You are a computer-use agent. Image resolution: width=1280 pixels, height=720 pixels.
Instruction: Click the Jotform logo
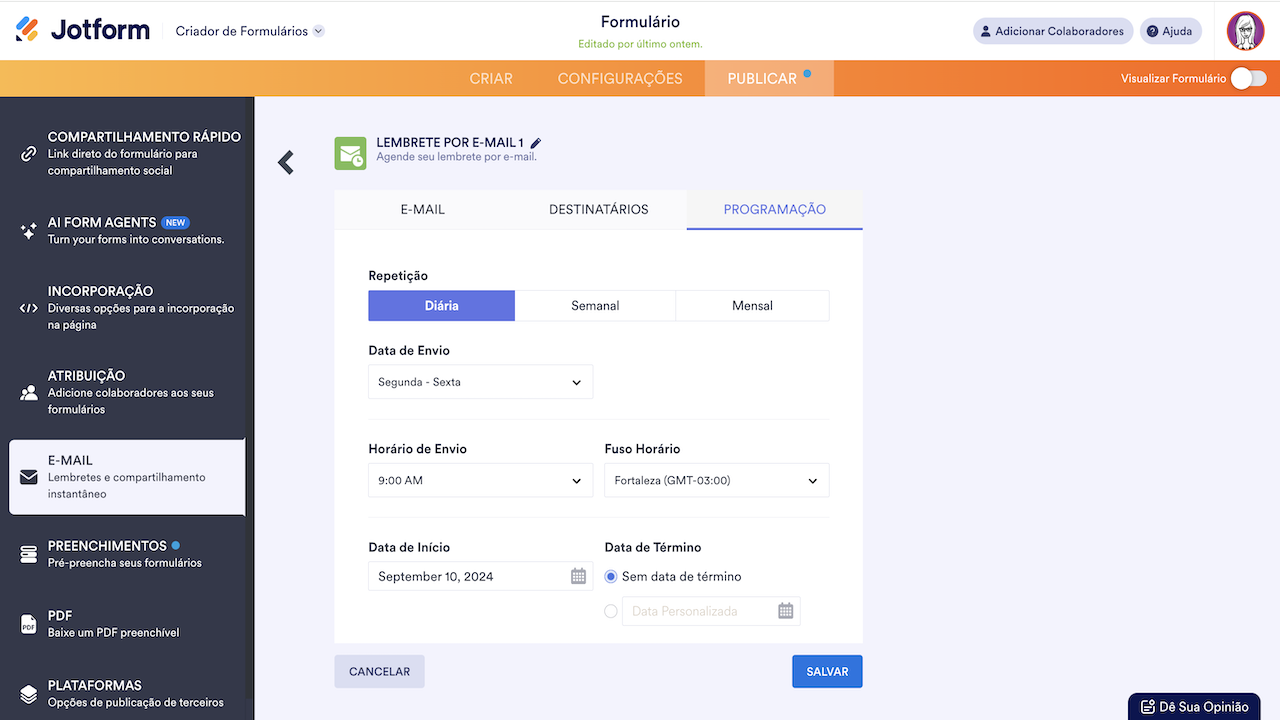83,30
